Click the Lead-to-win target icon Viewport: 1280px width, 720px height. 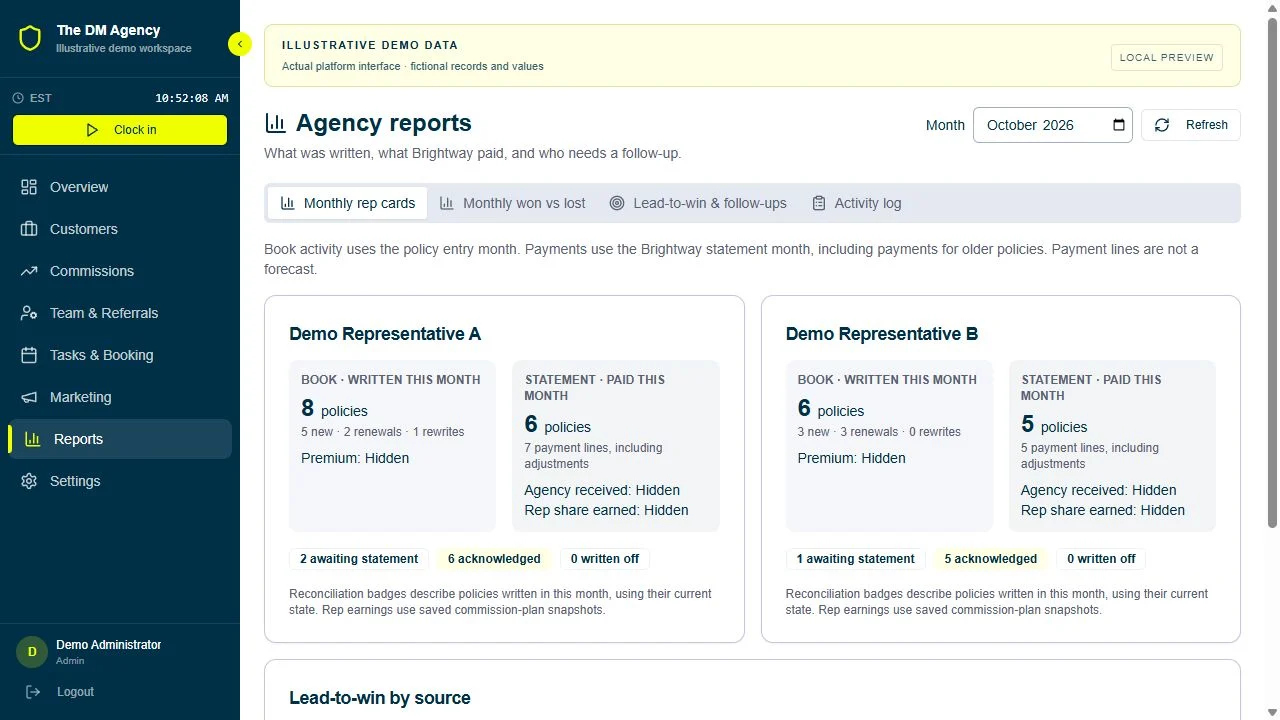[x=617, y=203]
